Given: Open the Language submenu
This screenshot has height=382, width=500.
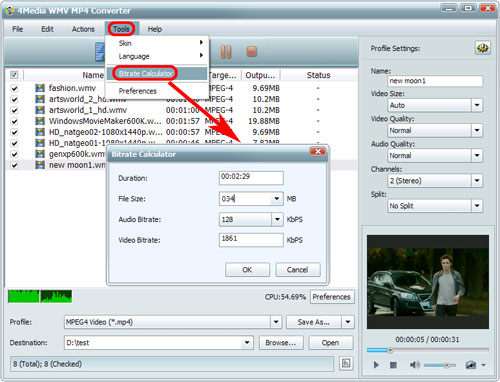Looking at the screenshot, I should click(157, 56).
